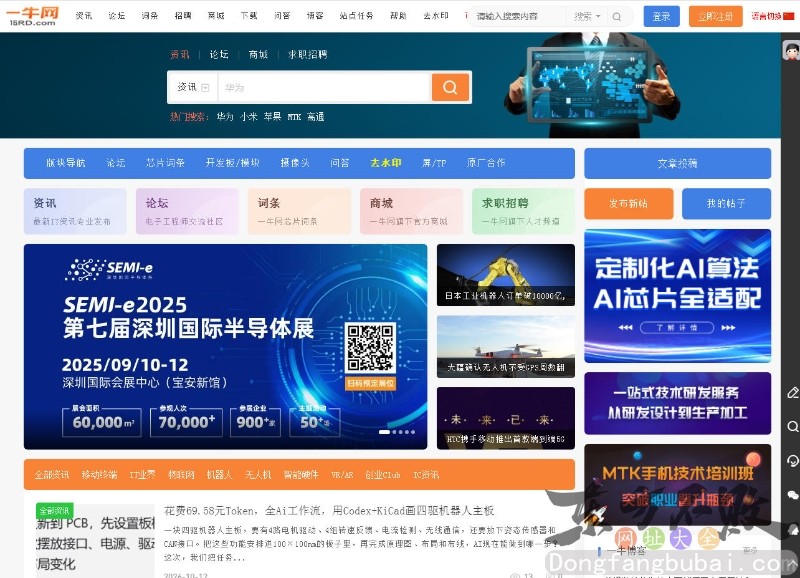The width and height of the screenshot is (800, 578).
Task: Click the WeChat icon in sidebar
Action: [792, 495]
